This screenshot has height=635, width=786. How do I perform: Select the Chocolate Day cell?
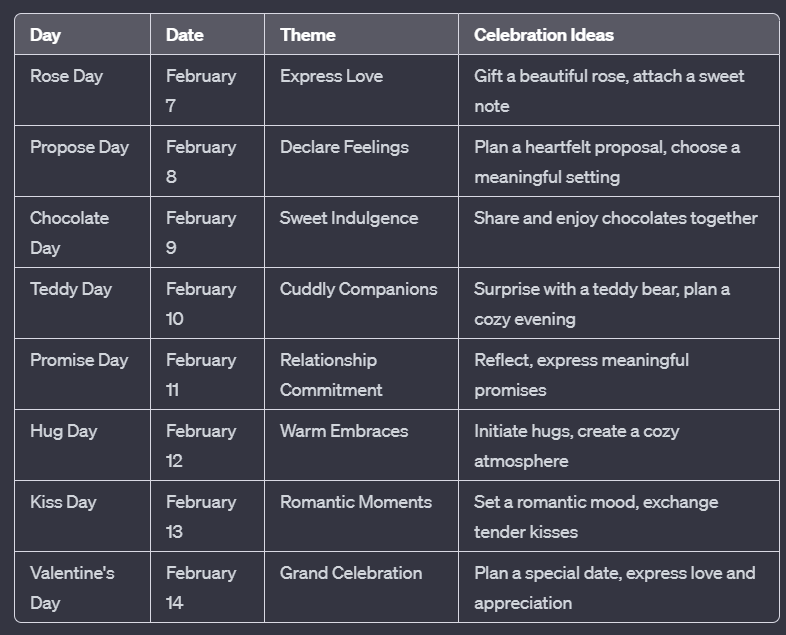[x=83, y=233]
